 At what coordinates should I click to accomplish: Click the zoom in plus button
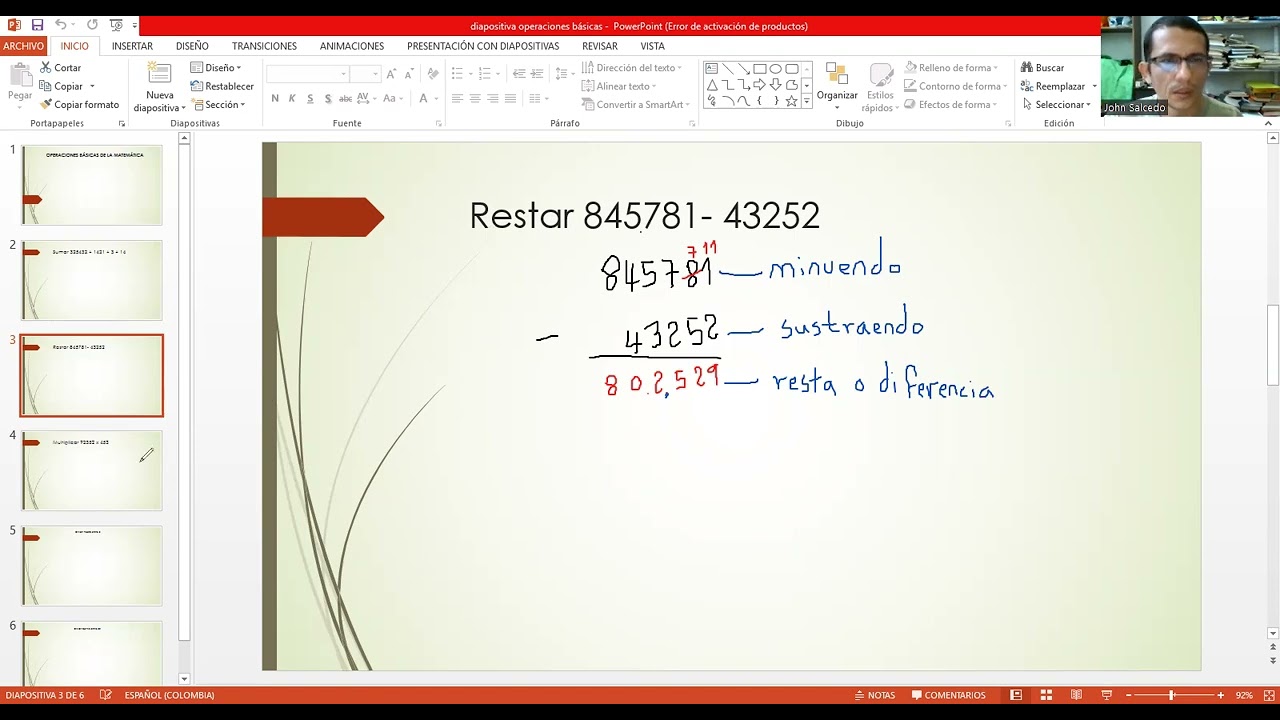pyautogui.click(x=1220, y=695)
